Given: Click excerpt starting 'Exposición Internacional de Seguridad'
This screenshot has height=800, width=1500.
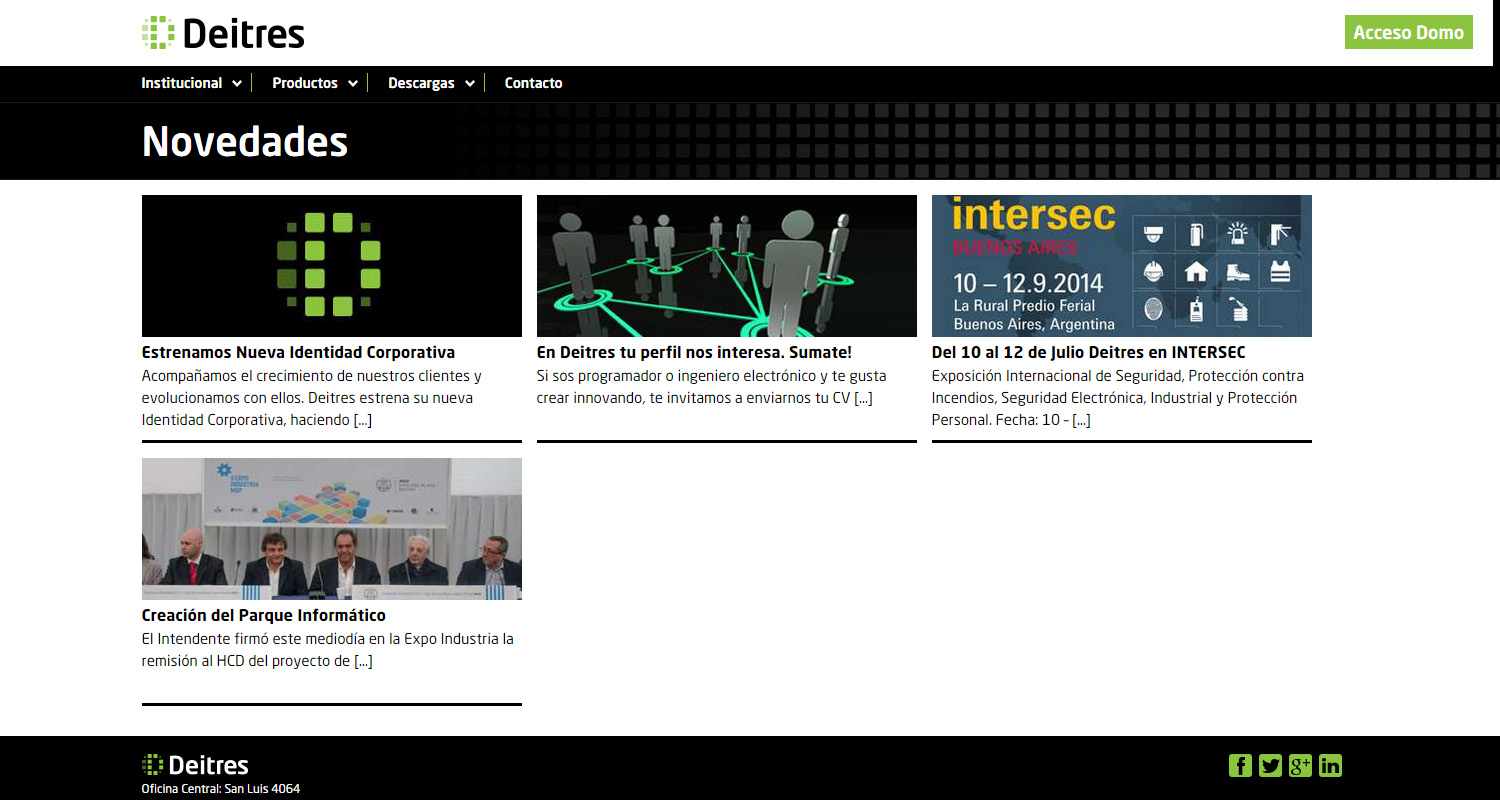Looking at the screenshot, I should (x=1118, y=398).
